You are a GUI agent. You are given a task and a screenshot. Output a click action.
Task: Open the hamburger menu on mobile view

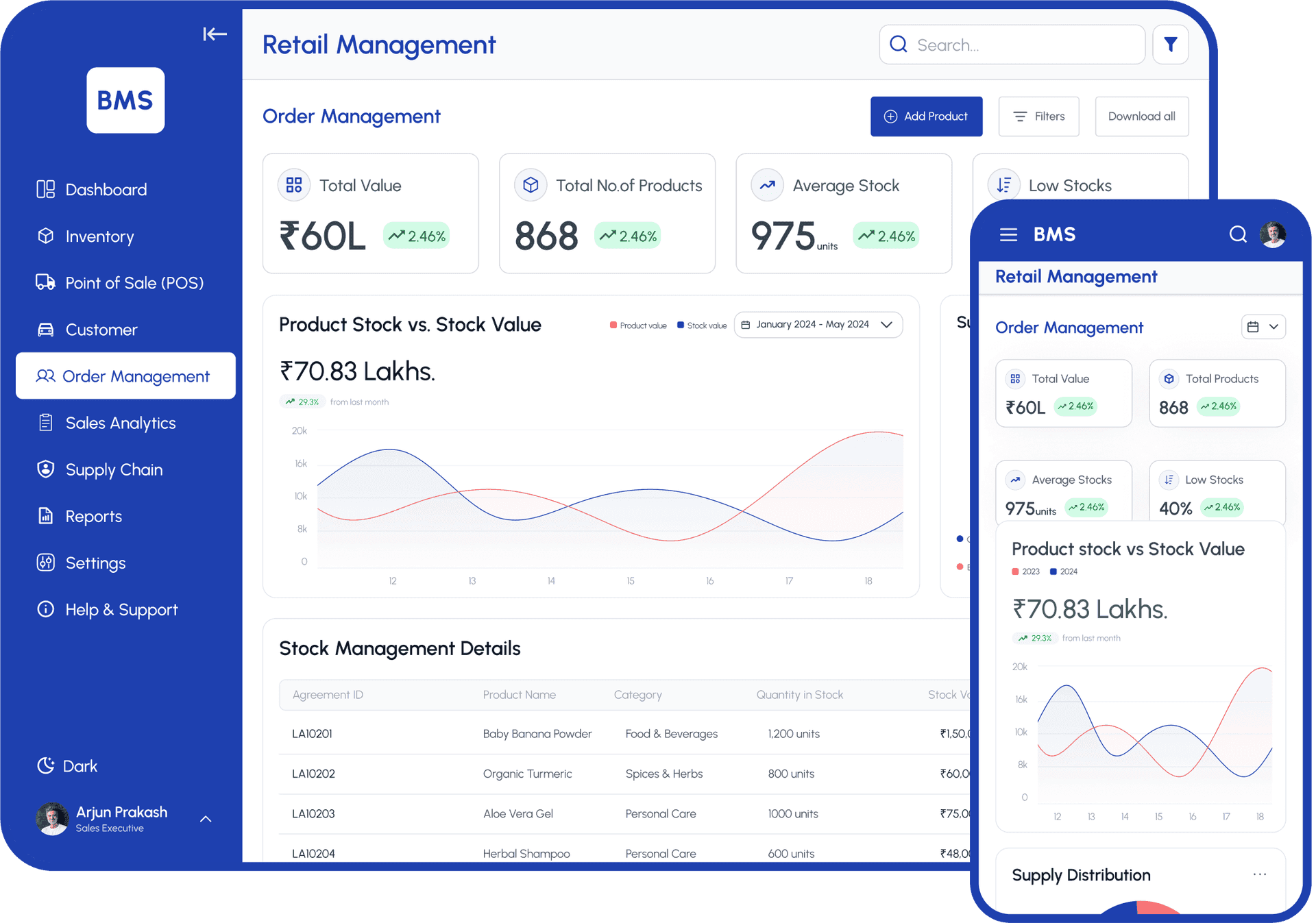1008,234
